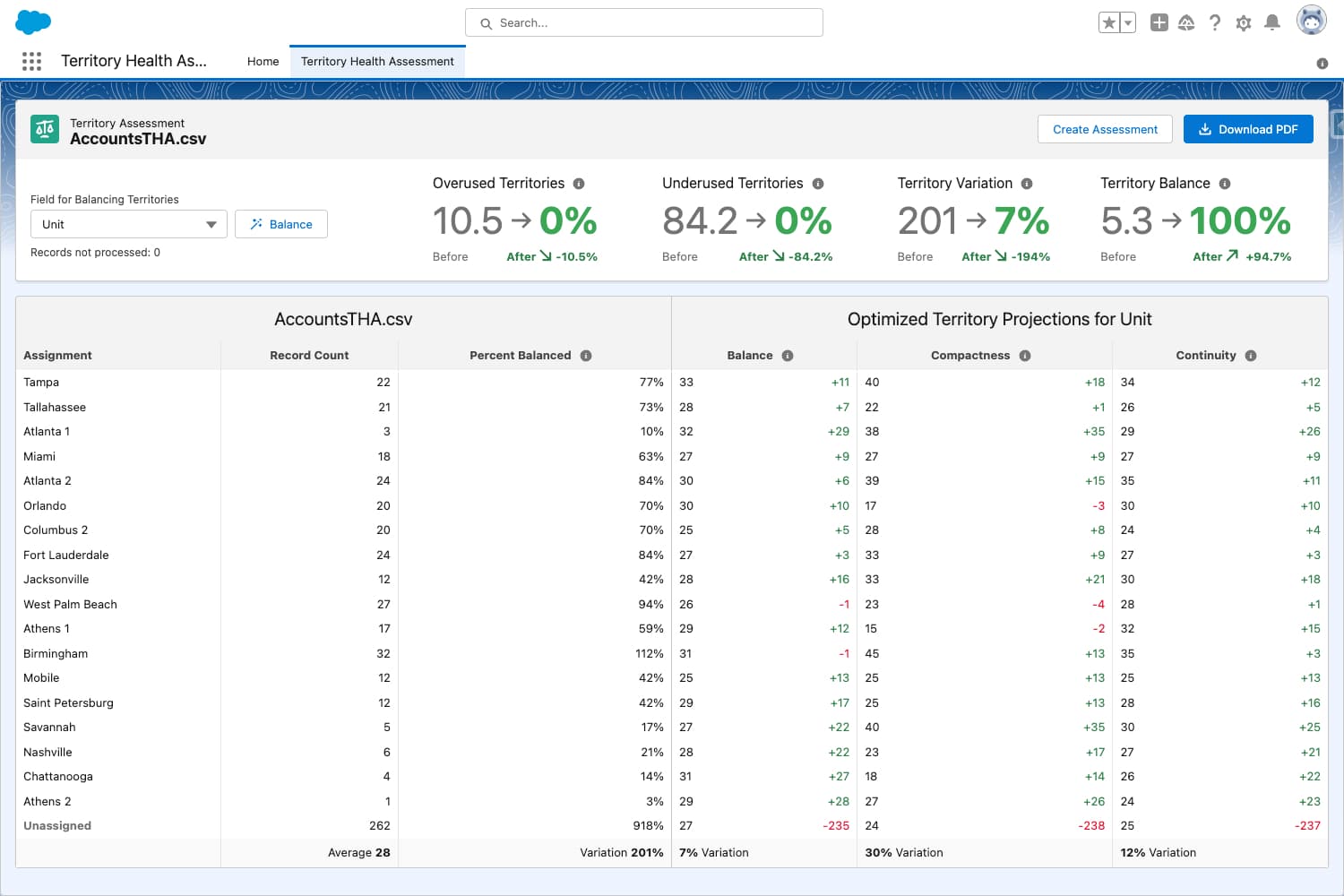
Task: Click info icon next to Territory Variation
Action: (x=1027, y=184)
